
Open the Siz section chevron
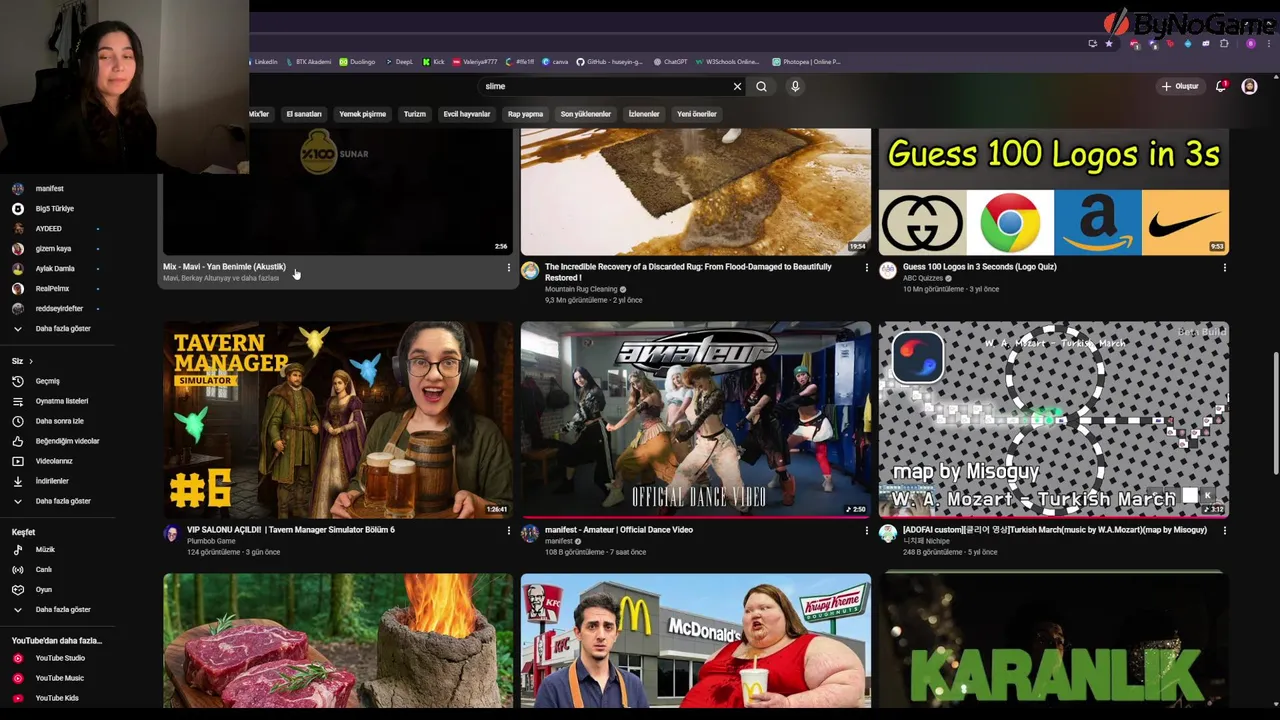click(x=31, y=361)
